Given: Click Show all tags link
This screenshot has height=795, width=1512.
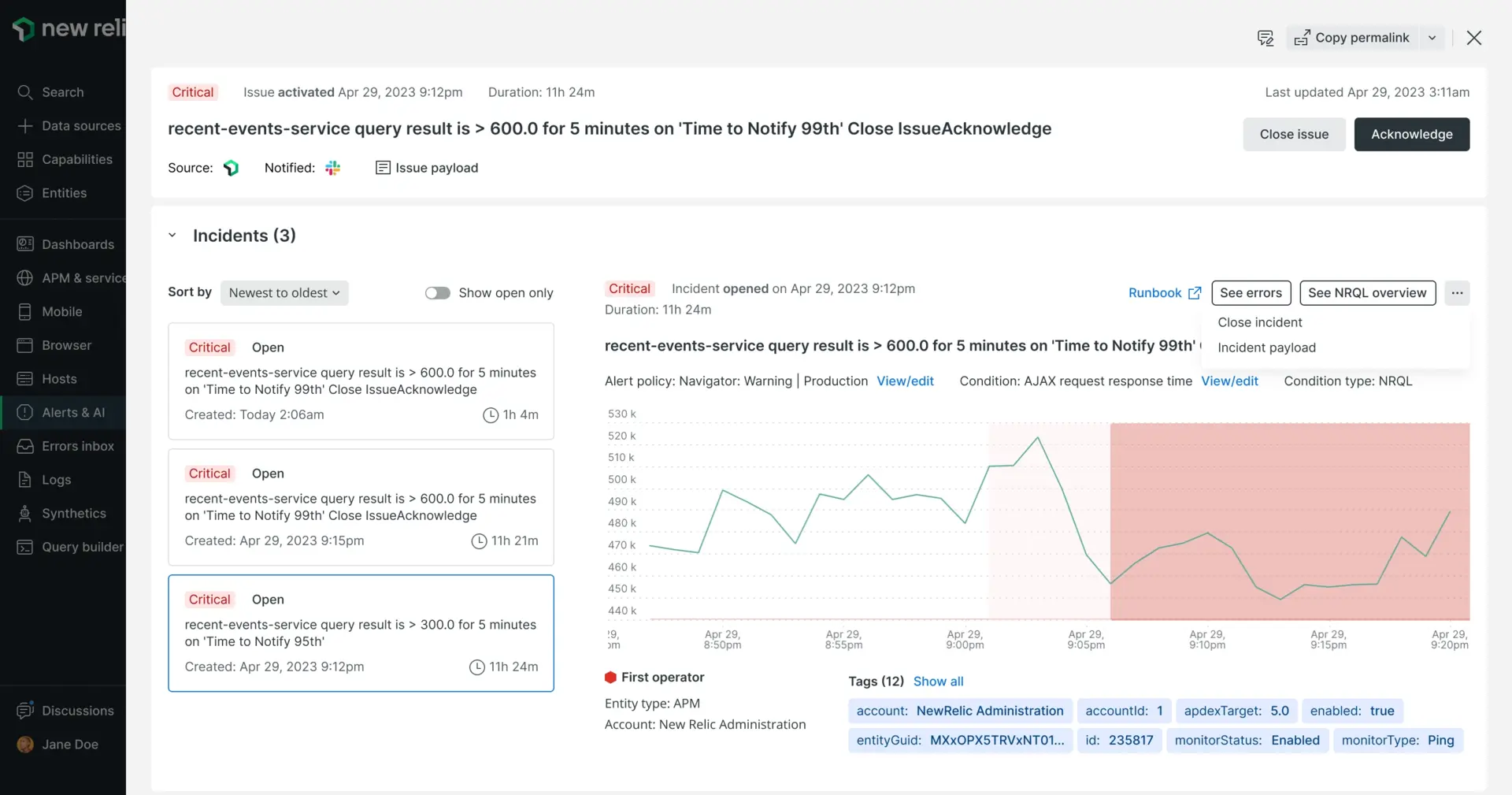Looking at the screenshot, I should click(938, 682).
